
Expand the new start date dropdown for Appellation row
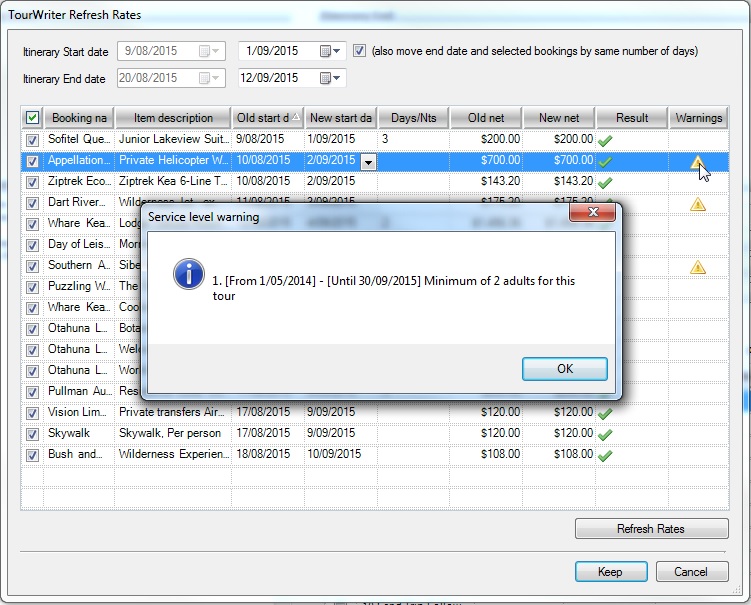368,162
